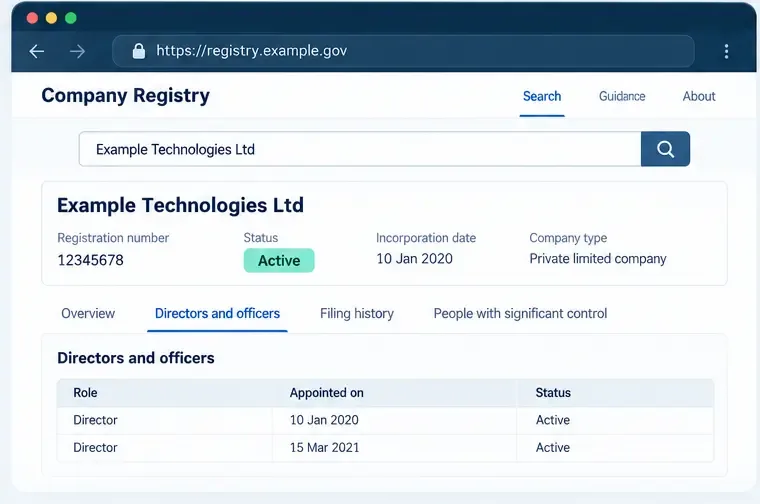Screen dimensions: 760x504
Task: Open the Guidance navigation item
Action: [622, 96]
